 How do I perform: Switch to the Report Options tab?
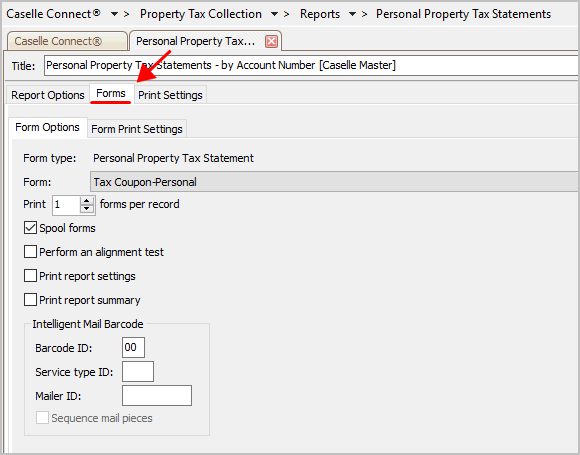click(x=48, y=95)
